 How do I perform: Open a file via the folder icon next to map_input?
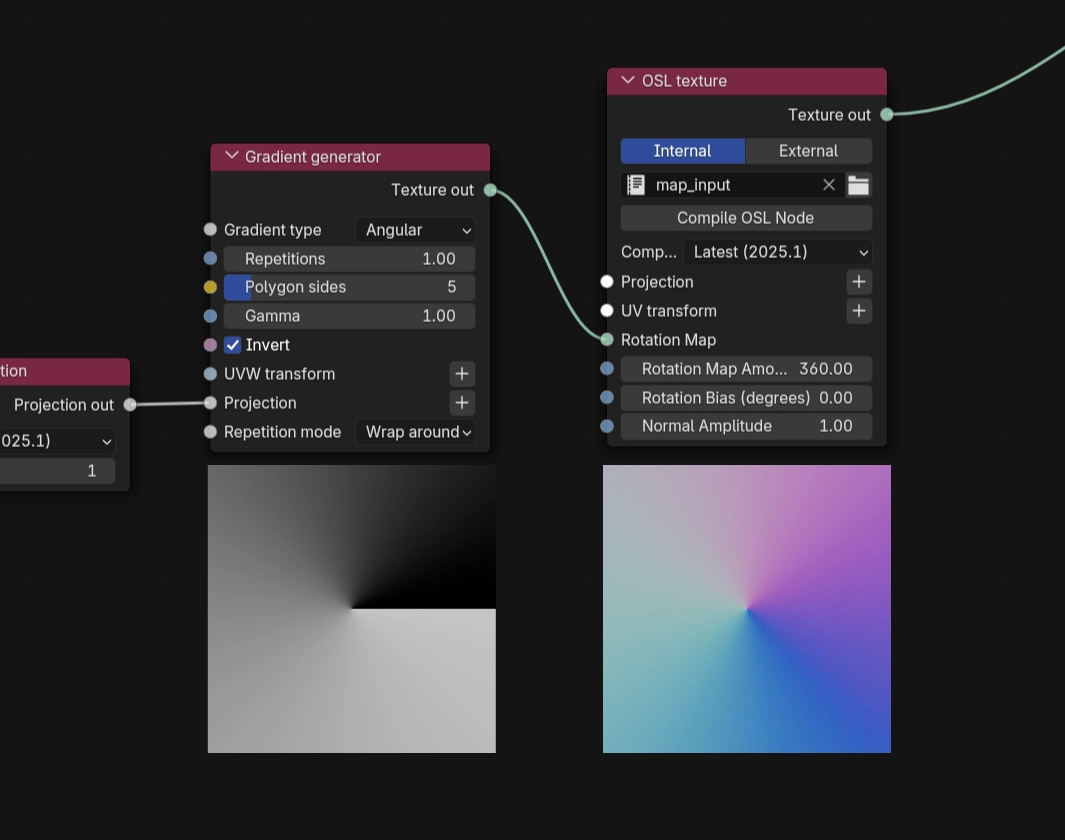click(x=858, y=184)
